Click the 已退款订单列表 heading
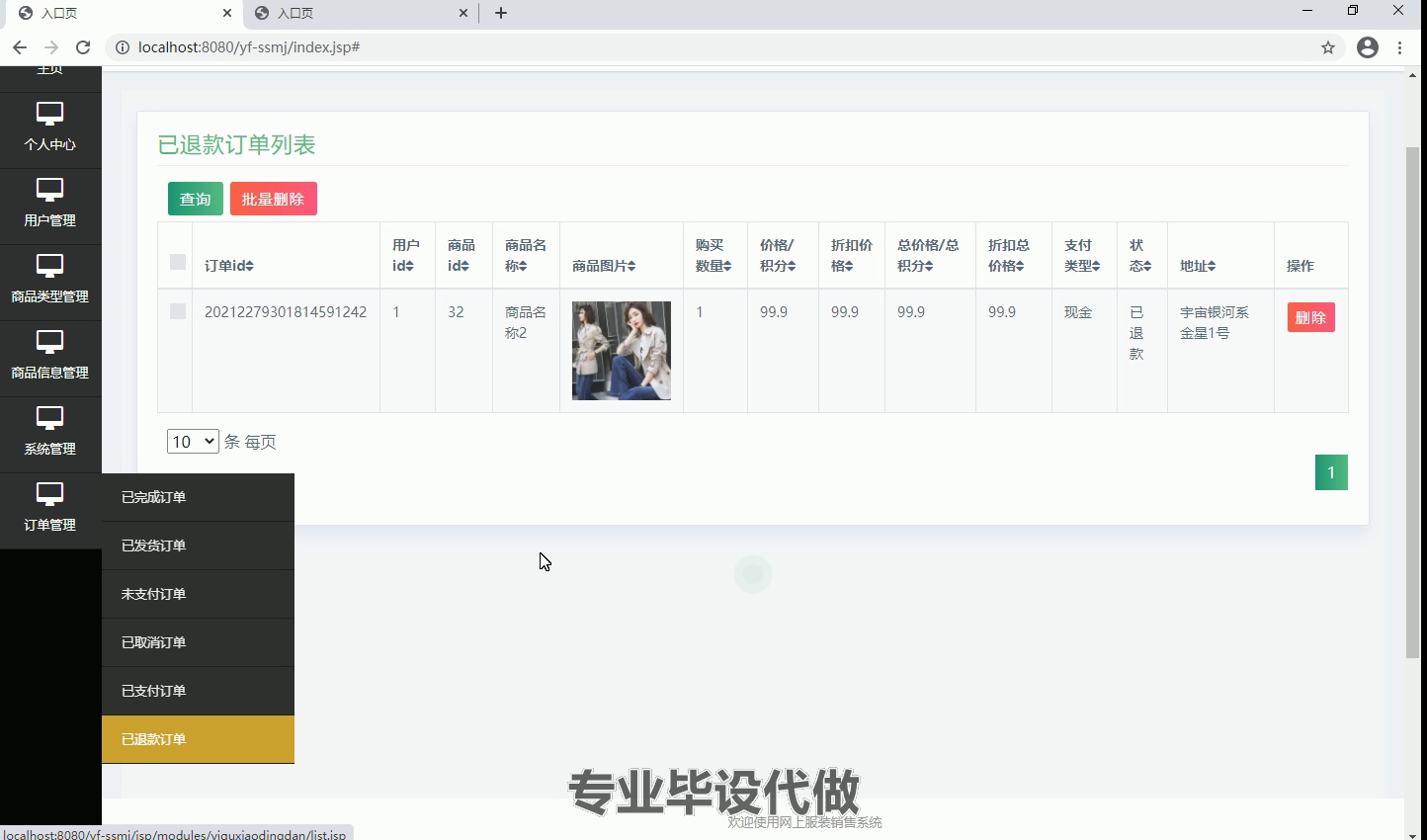This screenshot has height=840, width=1427. coord(236,144)
